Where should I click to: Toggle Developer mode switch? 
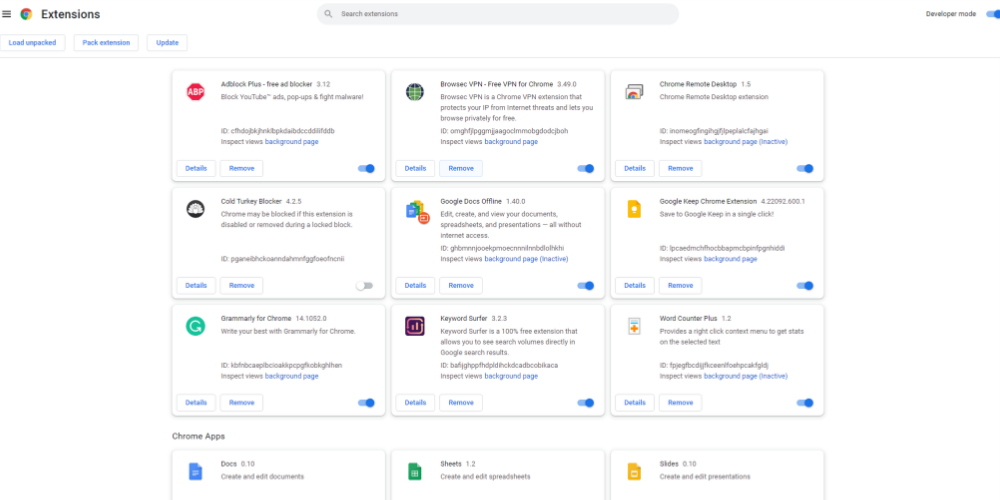[992, 14]
